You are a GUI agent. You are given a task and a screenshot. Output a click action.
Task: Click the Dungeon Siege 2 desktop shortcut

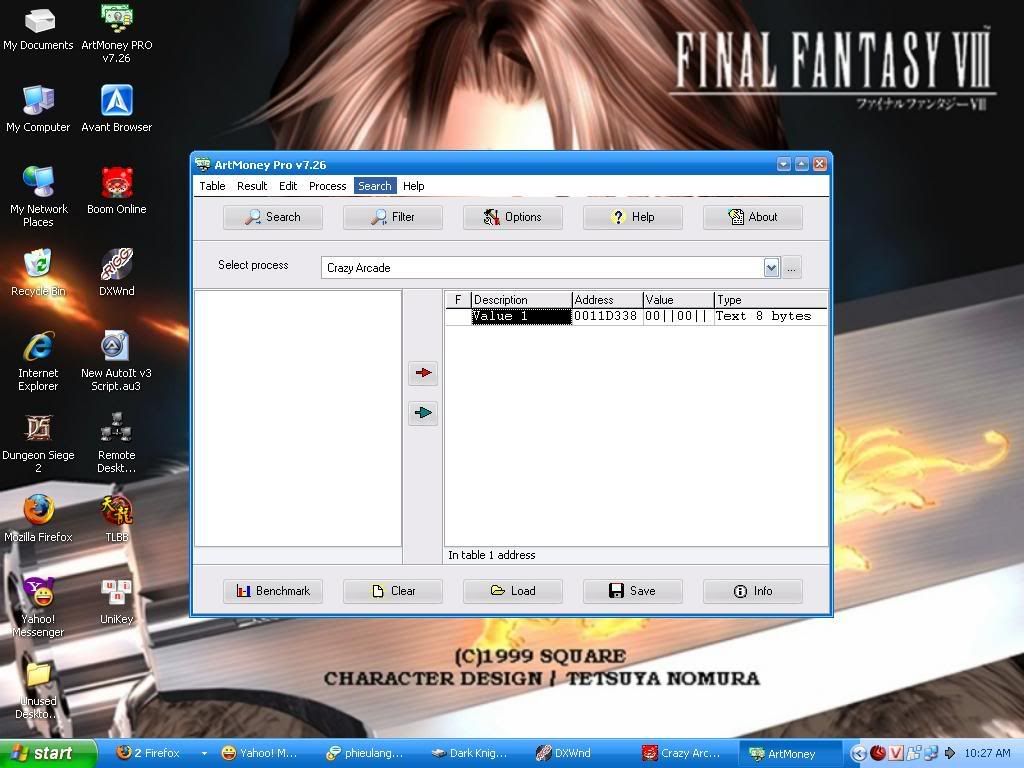39,443
